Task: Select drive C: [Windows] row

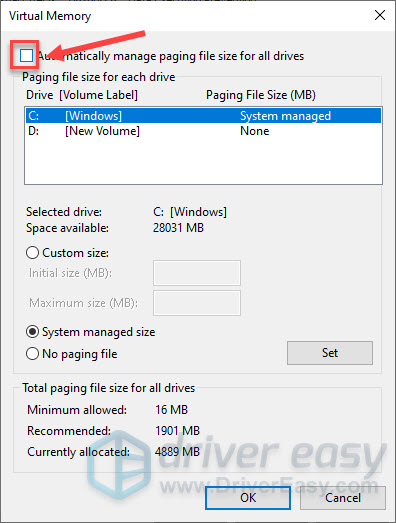Action: point(203,116)
